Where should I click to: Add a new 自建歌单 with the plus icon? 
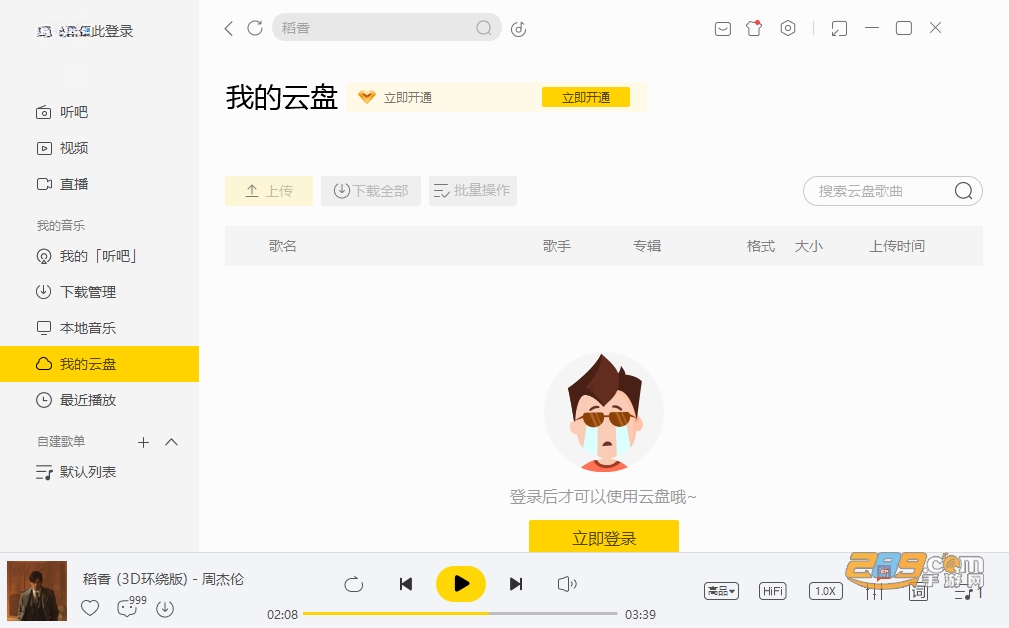point(143,443)
